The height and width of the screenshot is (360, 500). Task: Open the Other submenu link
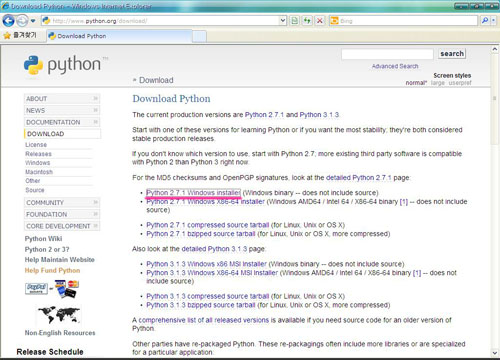(33, 181)
